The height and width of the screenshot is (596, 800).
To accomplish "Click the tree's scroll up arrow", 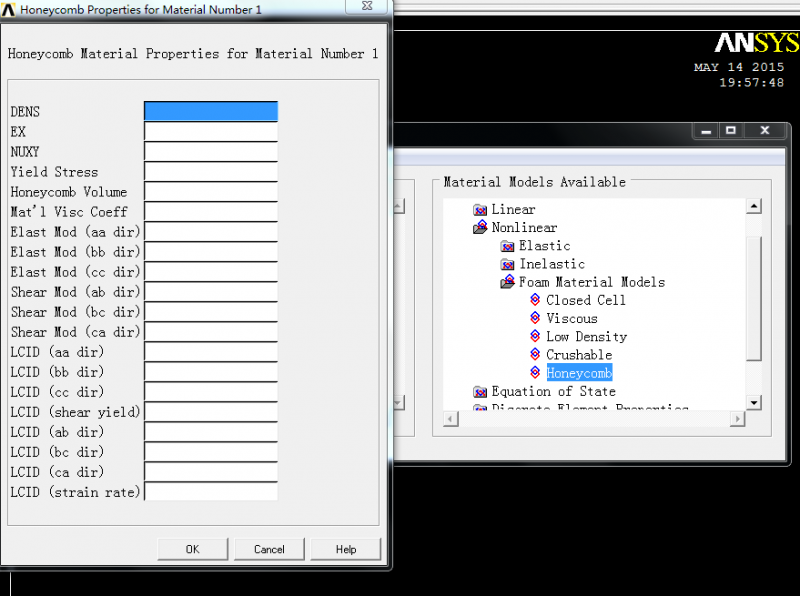I will click(x=754, y=206).
